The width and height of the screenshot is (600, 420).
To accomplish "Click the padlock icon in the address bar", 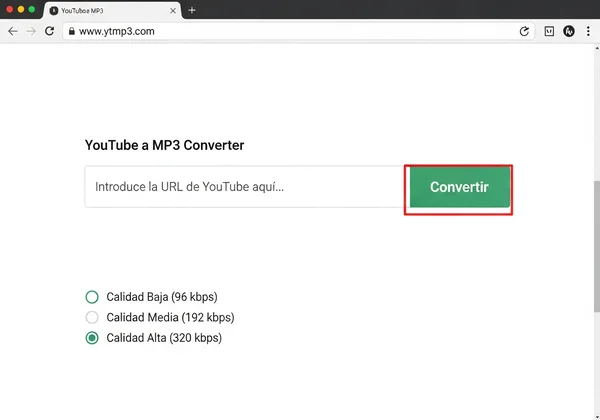I will pos(72,31).
